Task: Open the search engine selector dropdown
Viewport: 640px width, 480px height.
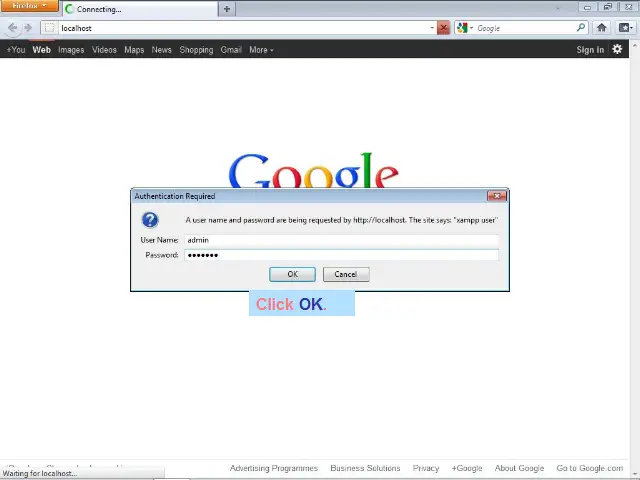Action: [x=465, y=28]
